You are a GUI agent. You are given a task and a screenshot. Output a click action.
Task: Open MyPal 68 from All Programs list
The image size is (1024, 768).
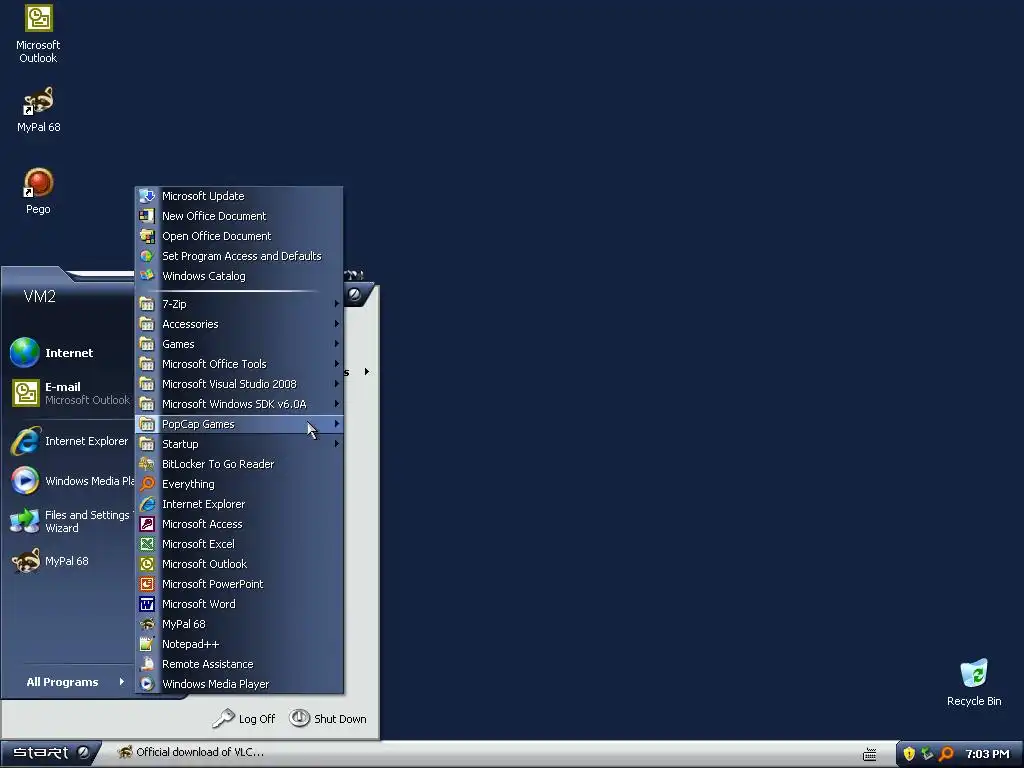click(x=238, y=624)
